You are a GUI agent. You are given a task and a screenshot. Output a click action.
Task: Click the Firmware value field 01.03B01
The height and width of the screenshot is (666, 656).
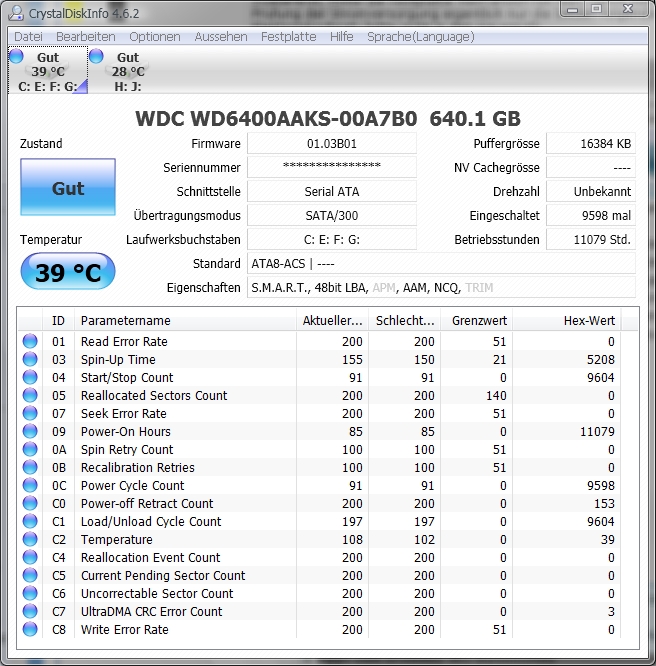click(x=332, y=144)
